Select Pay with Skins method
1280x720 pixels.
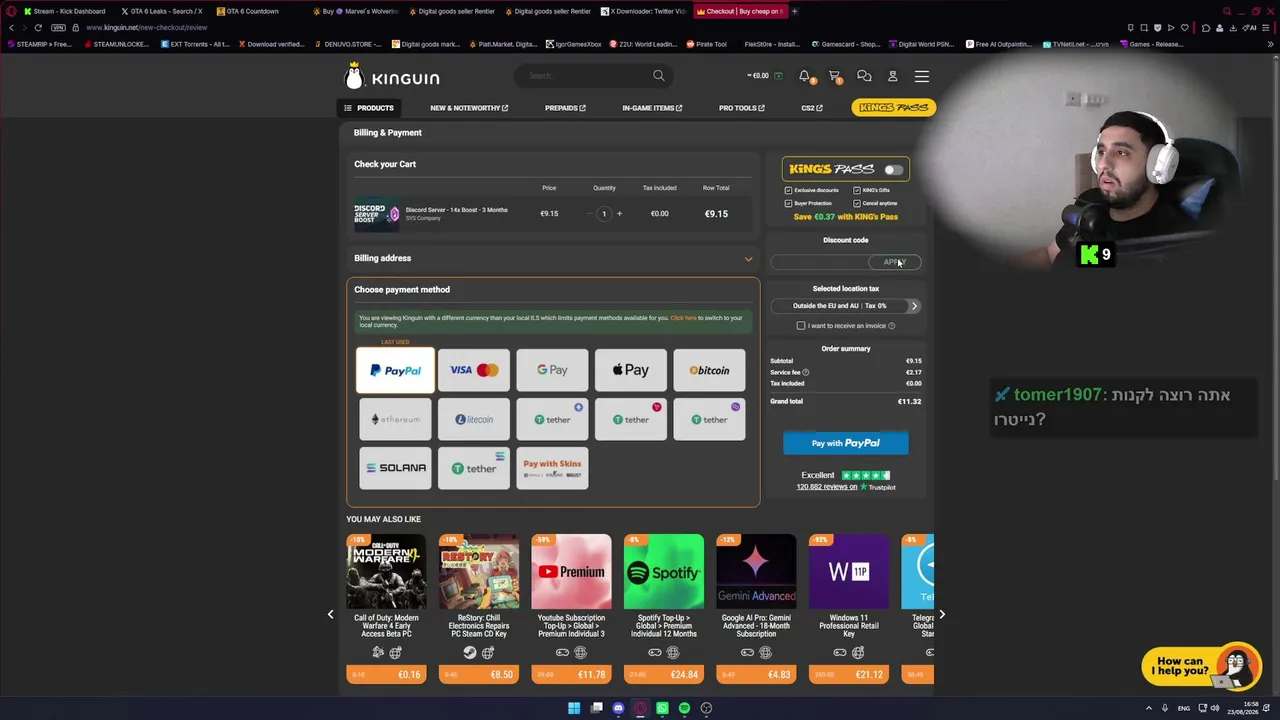[552, 468]
